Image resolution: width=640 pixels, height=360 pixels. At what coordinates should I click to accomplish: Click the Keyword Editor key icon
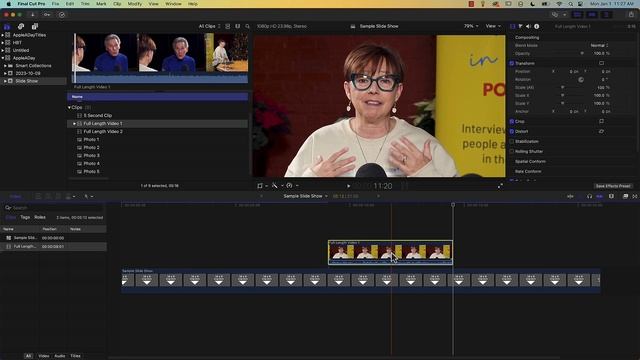[x=47, y=15]
